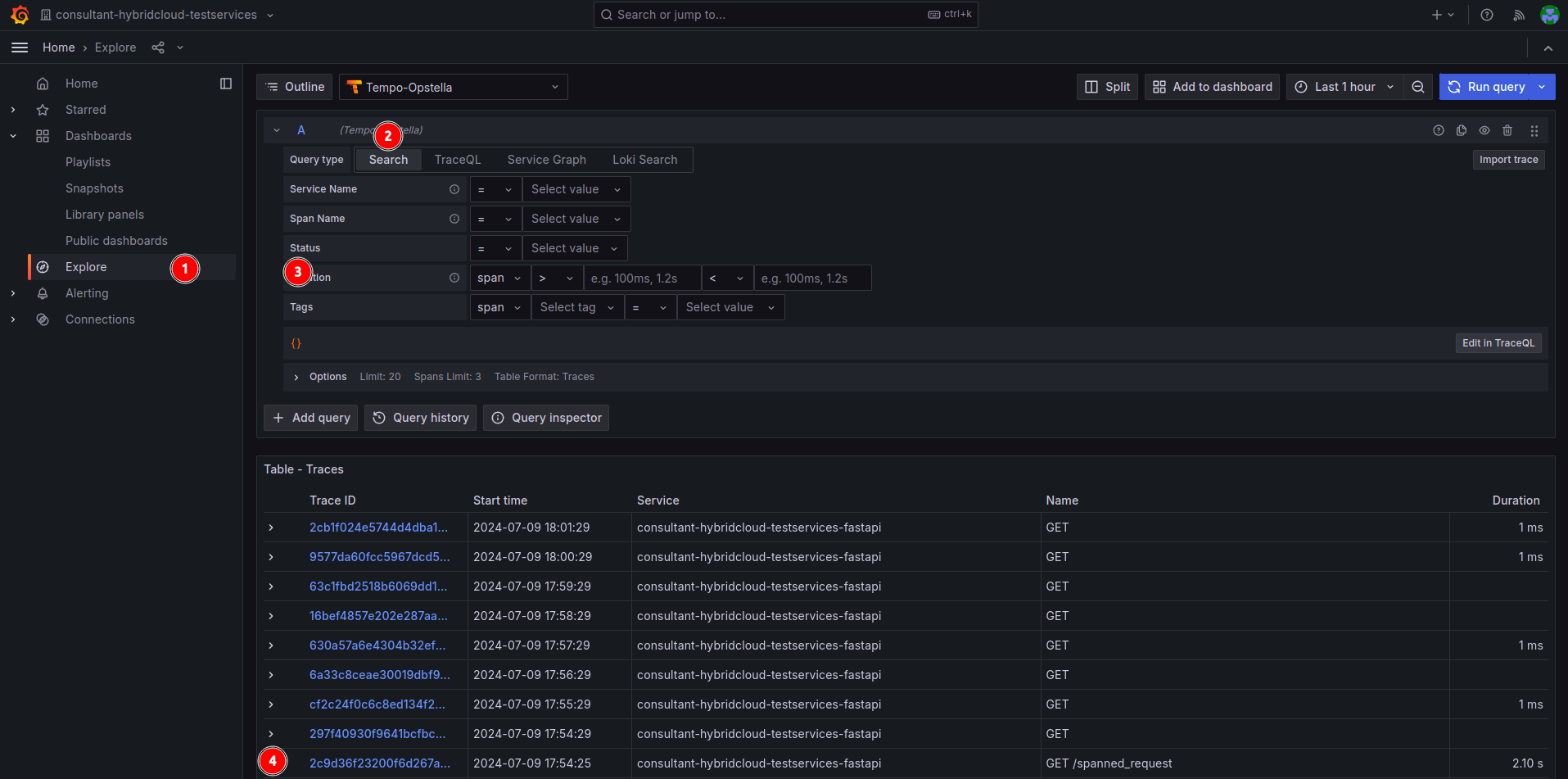Click the share icon next to Explore breadcrumb
This screenshot has height=779, width=1568.
[158, 48]
